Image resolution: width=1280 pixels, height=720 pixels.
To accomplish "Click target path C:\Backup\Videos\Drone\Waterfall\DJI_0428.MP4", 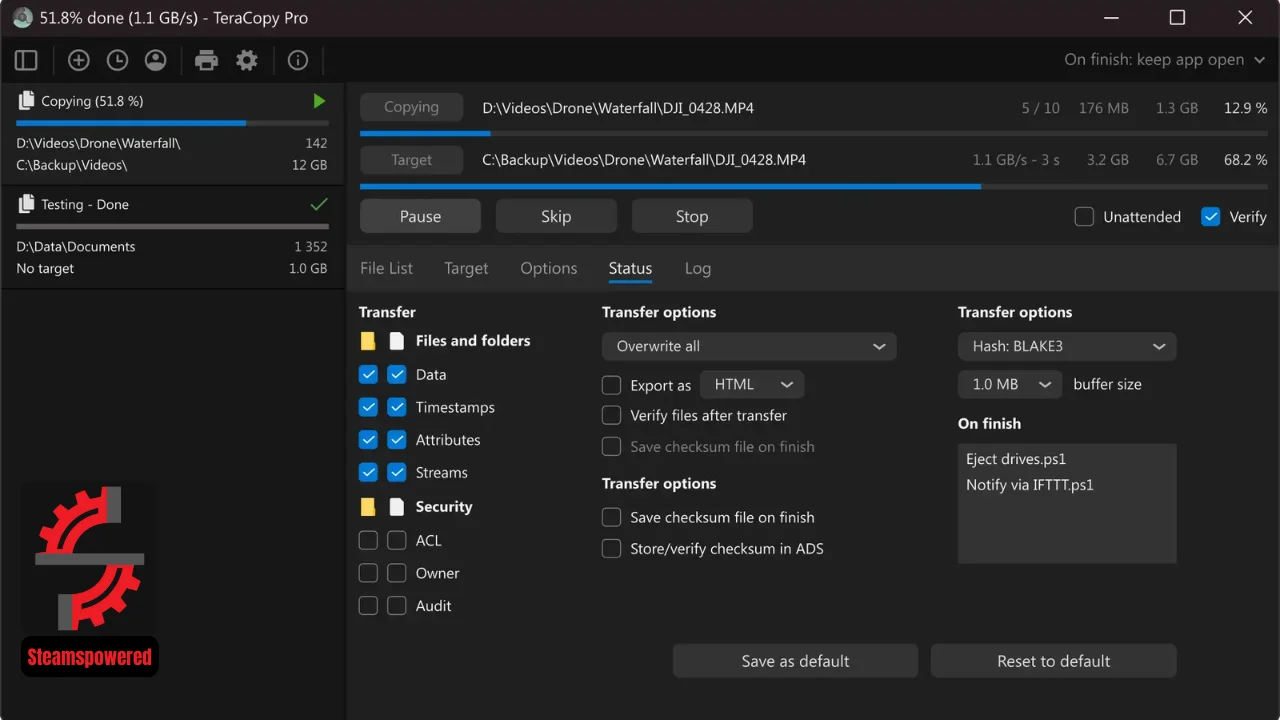I will tap(644, 160).
